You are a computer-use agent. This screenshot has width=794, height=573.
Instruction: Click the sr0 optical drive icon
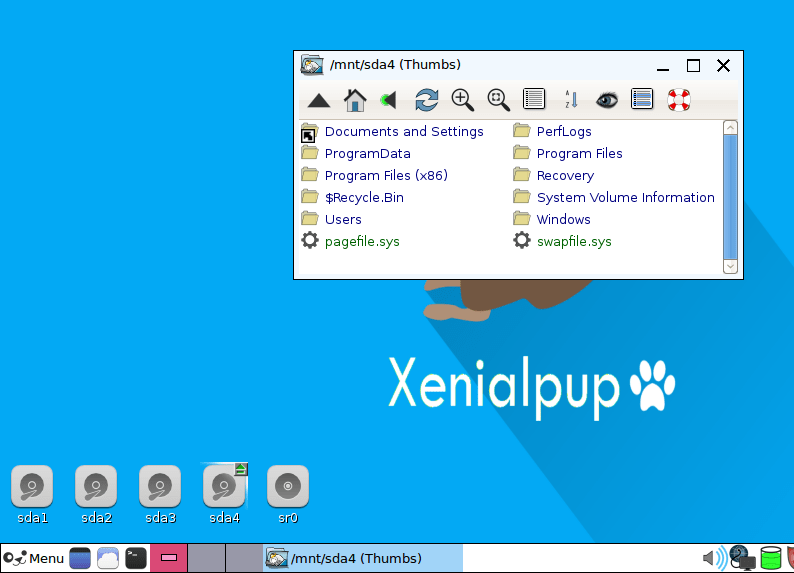point(288,486)
